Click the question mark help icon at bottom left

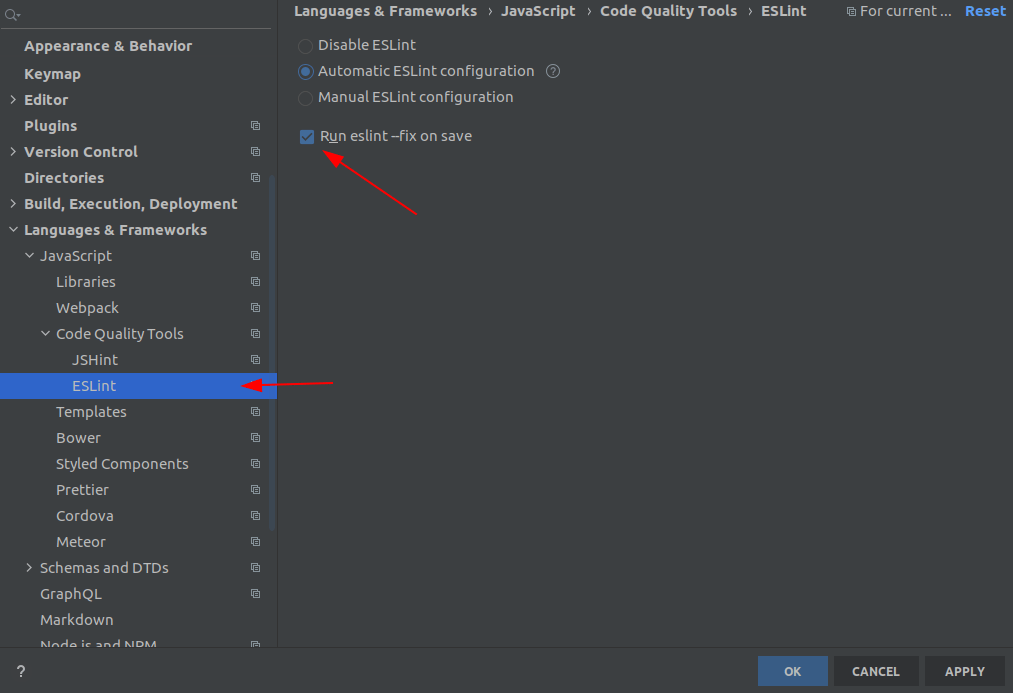coord(21,671)
